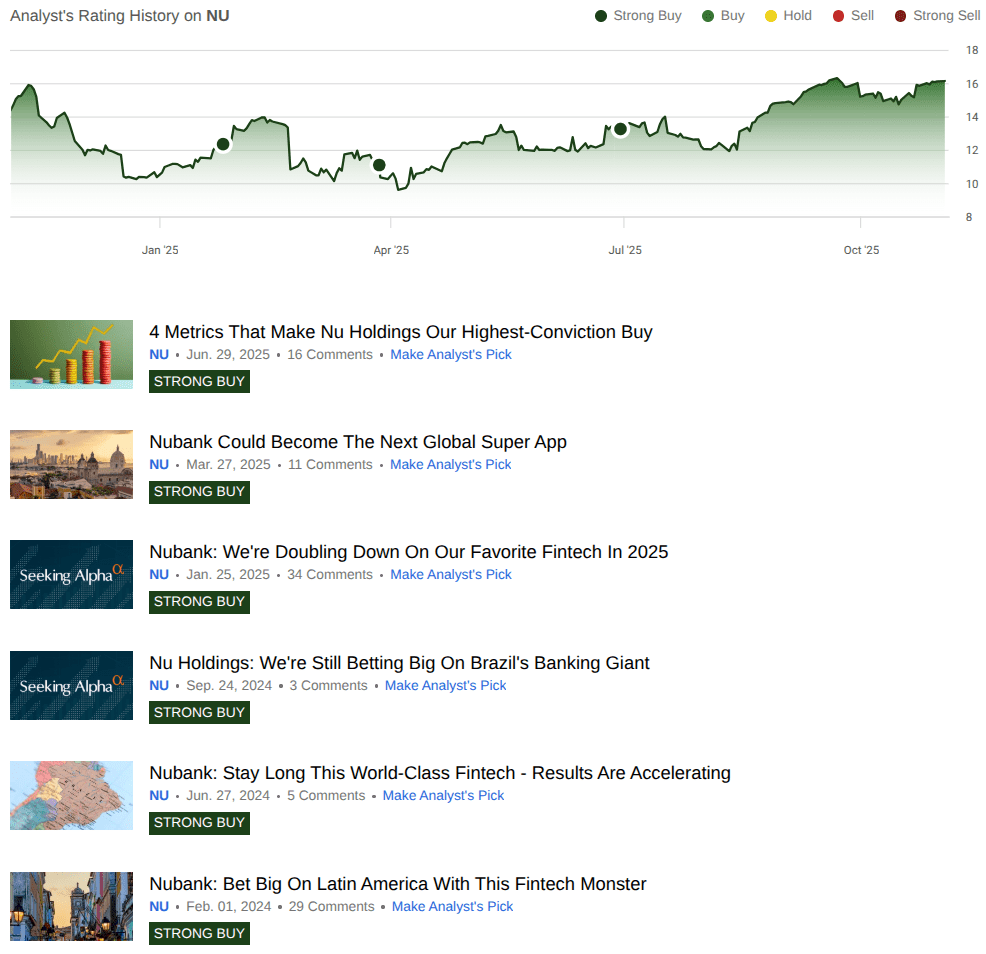The height and width of the screenshot is (954, 986).
Task: Click the yellow Hold legend indicator
Action: (x=769, y=15)
